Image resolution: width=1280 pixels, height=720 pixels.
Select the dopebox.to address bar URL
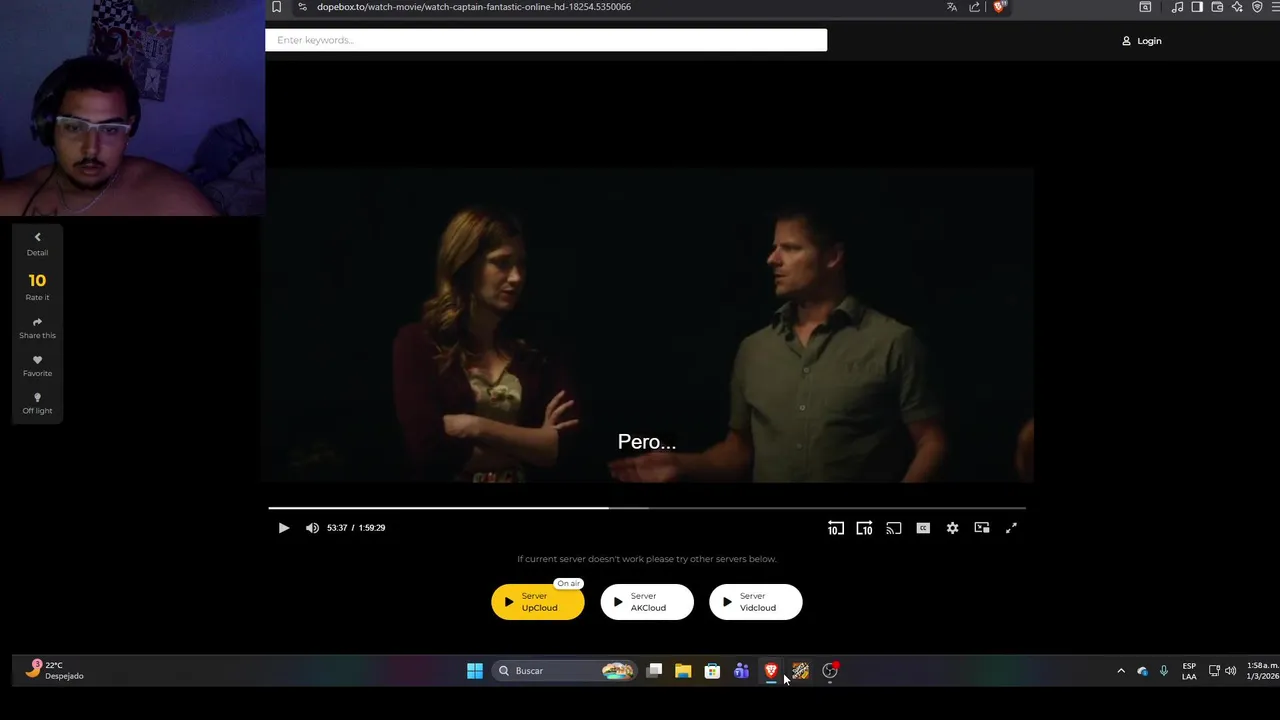click(x=474, y=7)
